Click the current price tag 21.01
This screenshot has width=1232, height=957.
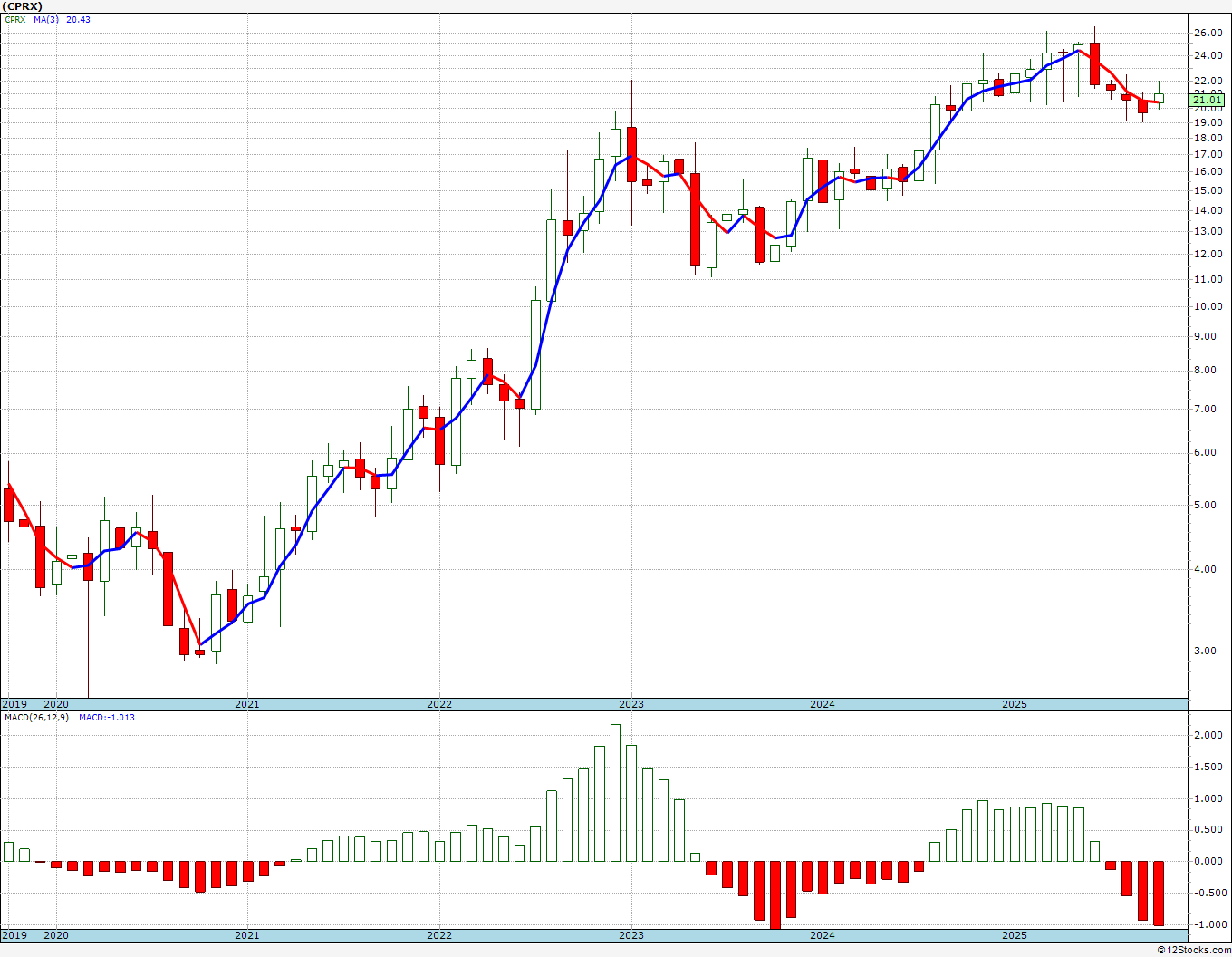[x=1208, y=100]
